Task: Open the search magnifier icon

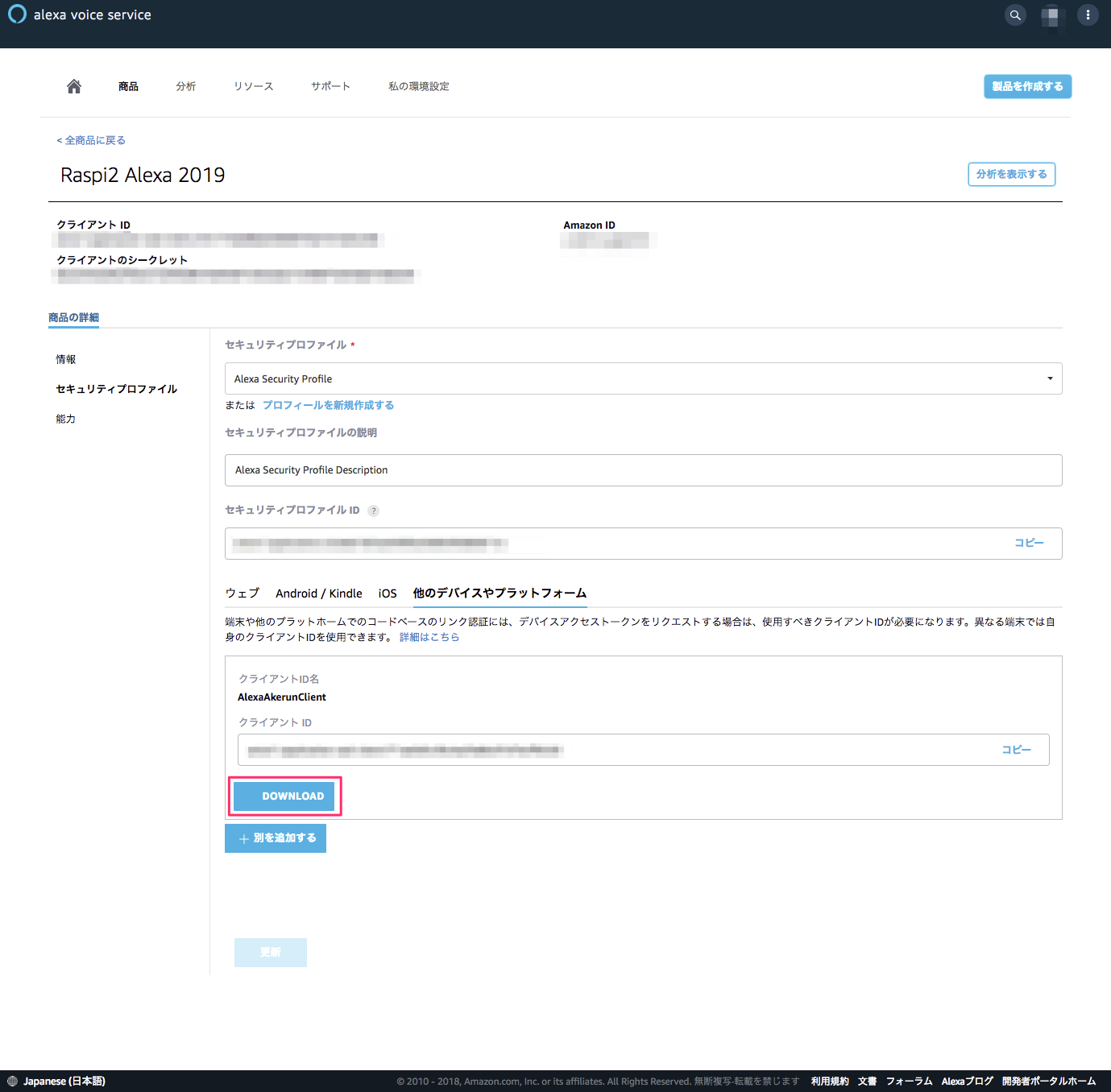Action: click(1015, 15)
